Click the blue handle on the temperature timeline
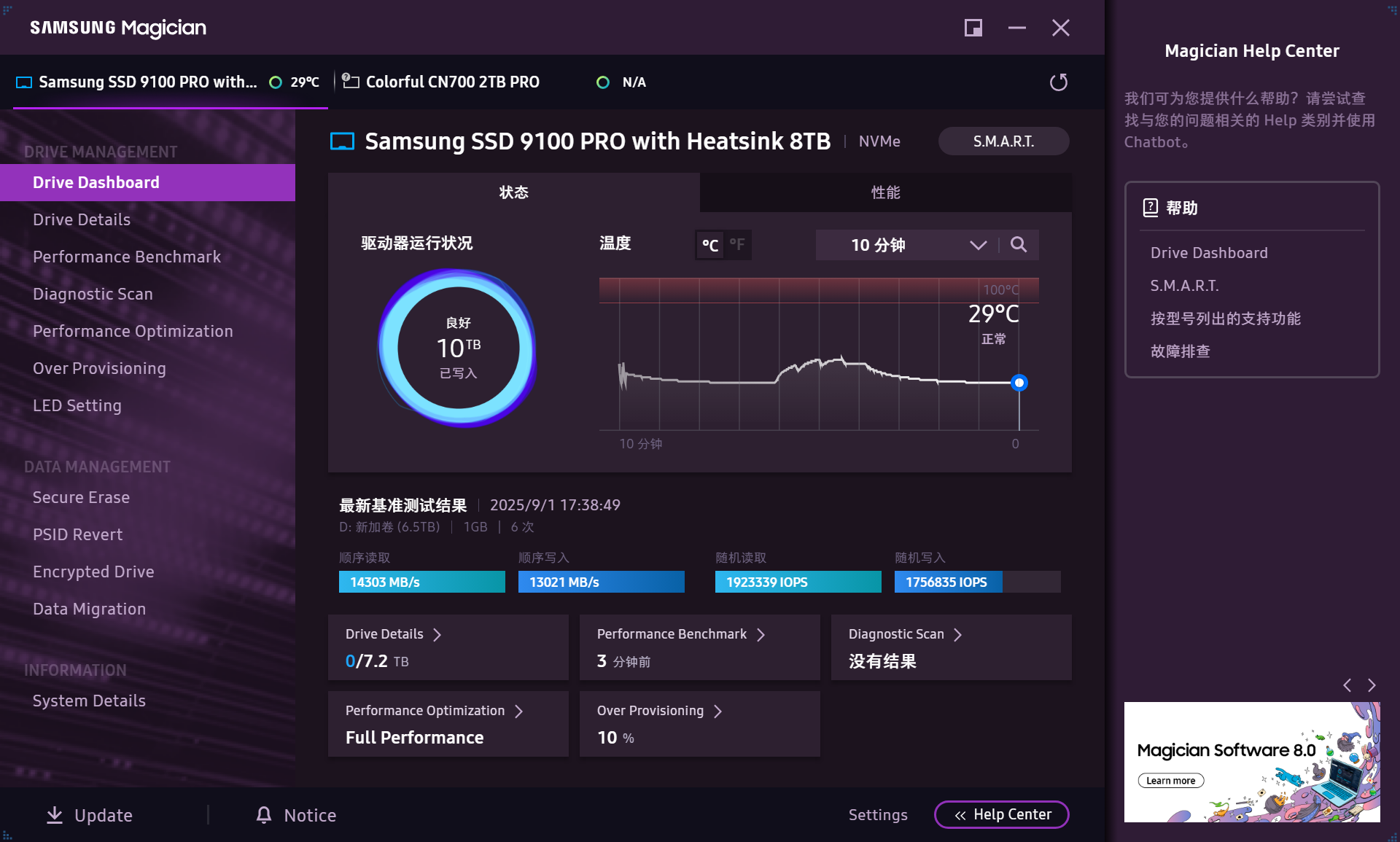 (x=1019, y=382)
